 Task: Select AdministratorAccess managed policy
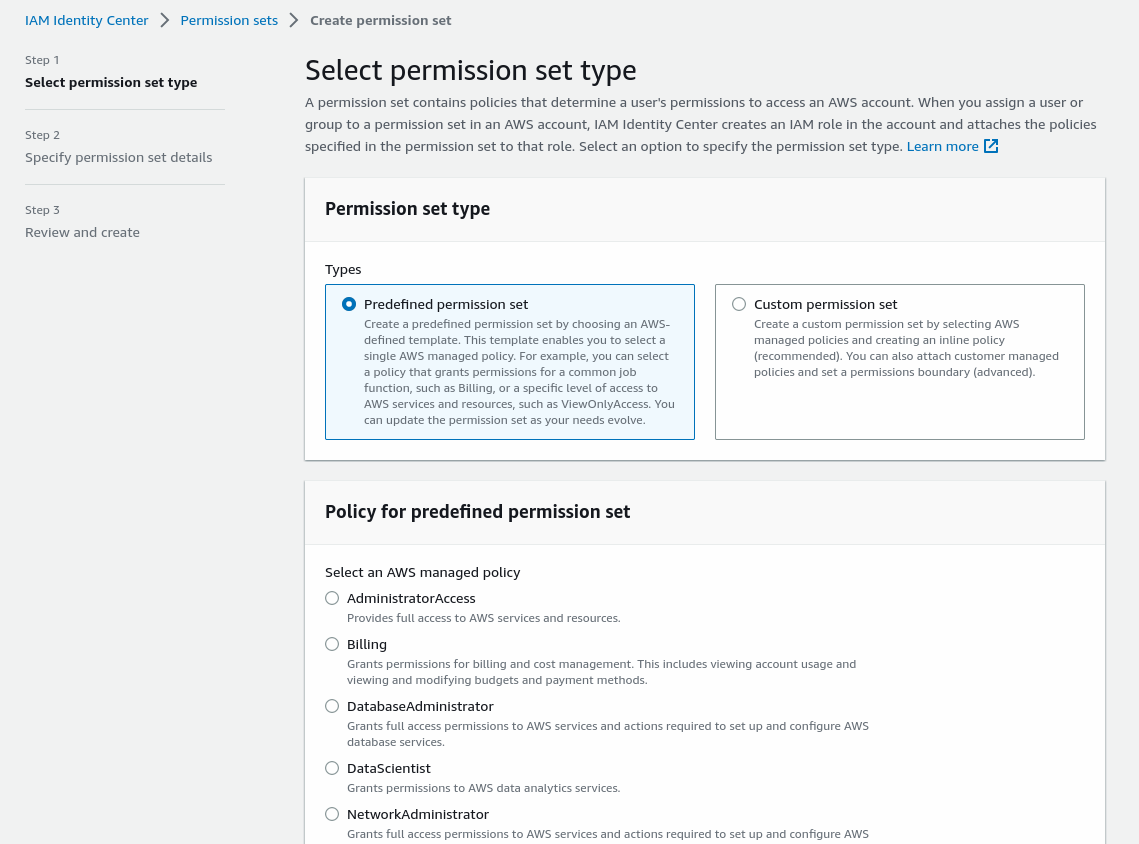332,598
